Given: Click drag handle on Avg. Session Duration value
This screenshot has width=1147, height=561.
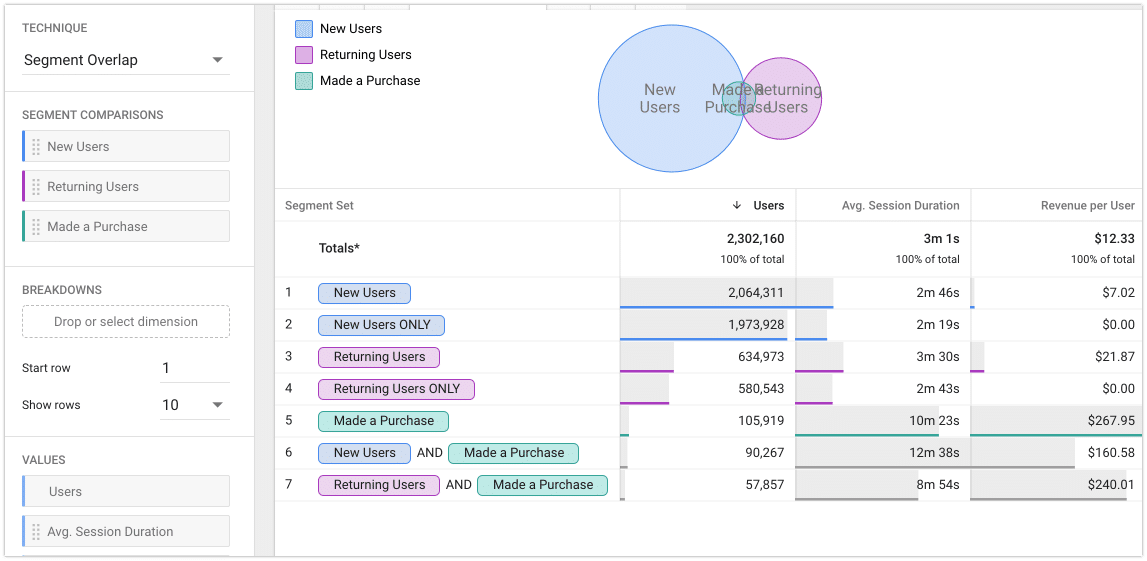Looking at the screenshot, I should [37, 532].
